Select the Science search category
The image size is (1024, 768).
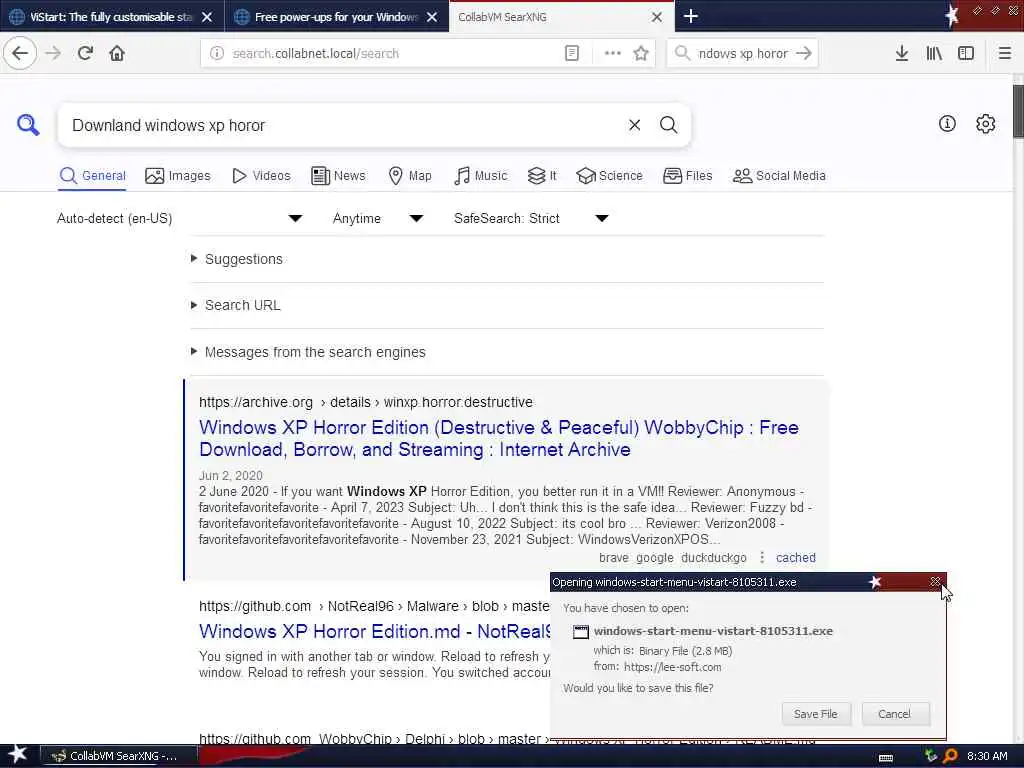609,176
